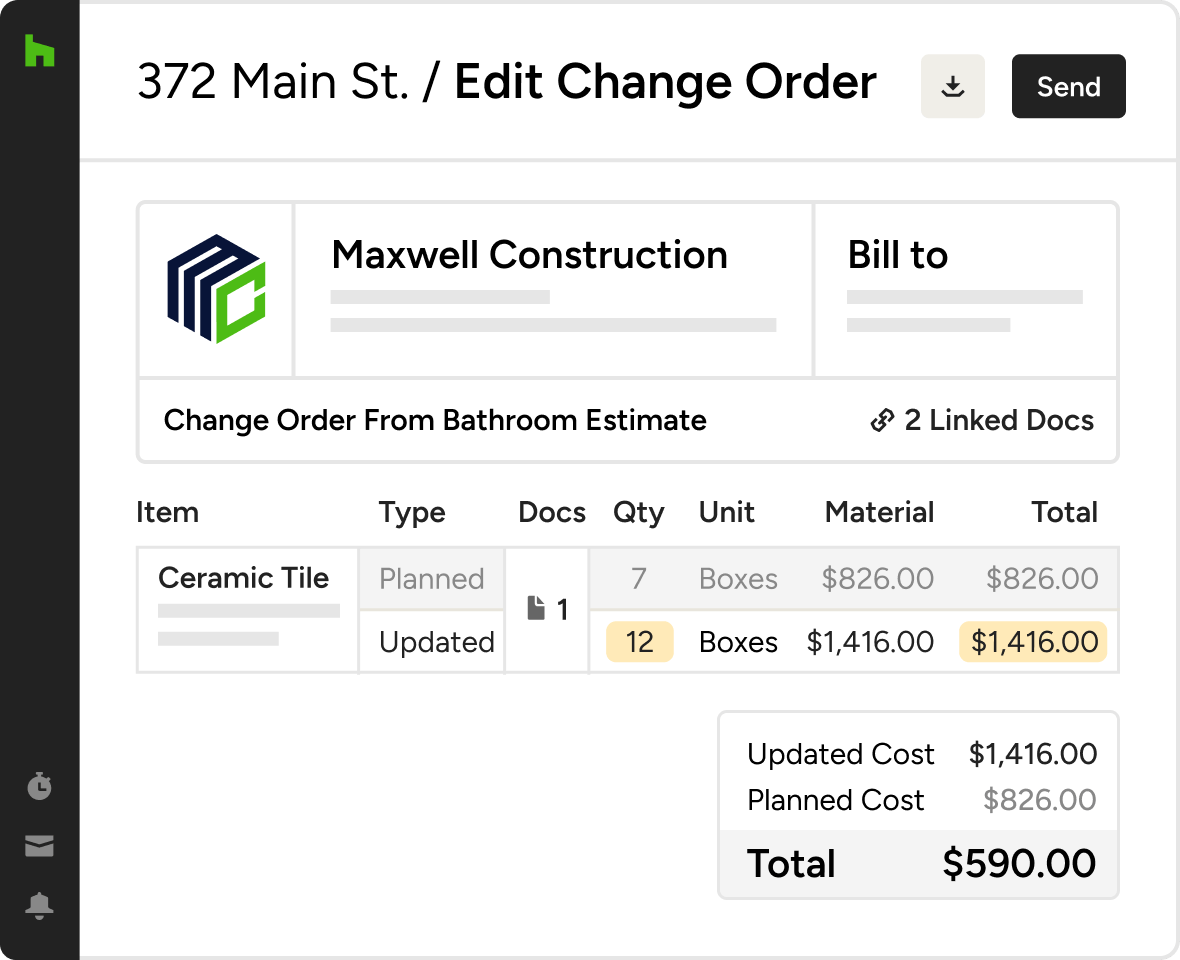This screenshot has height=960, width=1180.
Task: Click the $590.00 Total amount
Action: click(x=1018, y=864)
